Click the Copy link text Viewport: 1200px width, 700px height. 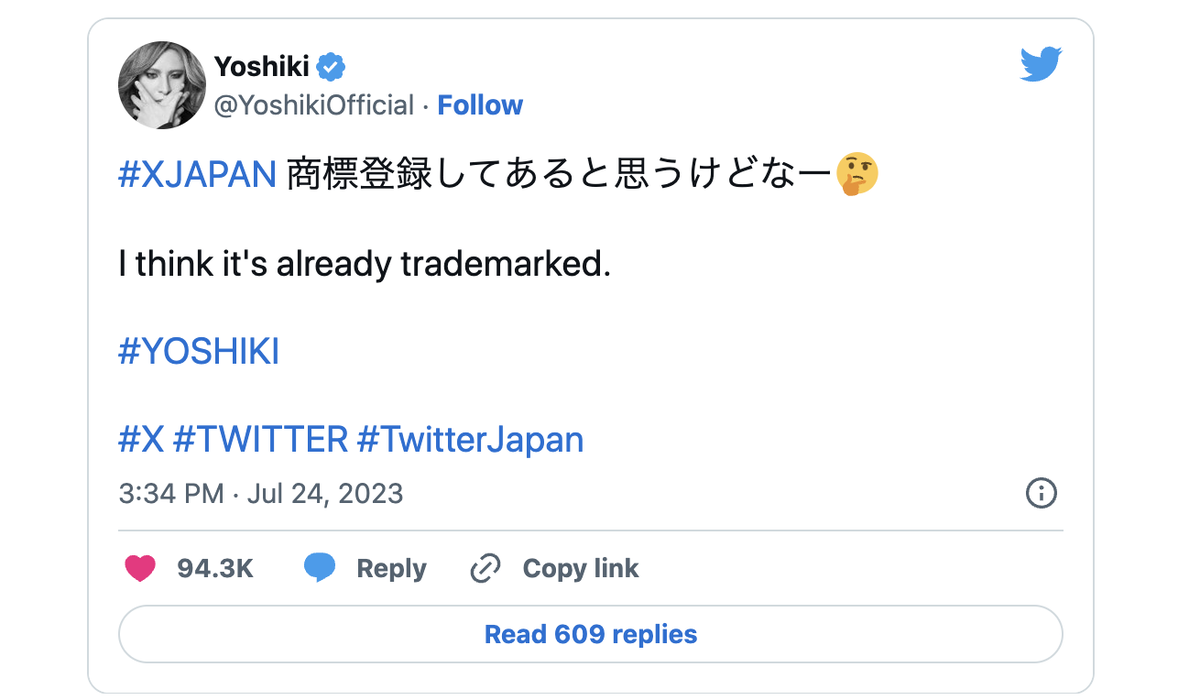coord(580,569)
